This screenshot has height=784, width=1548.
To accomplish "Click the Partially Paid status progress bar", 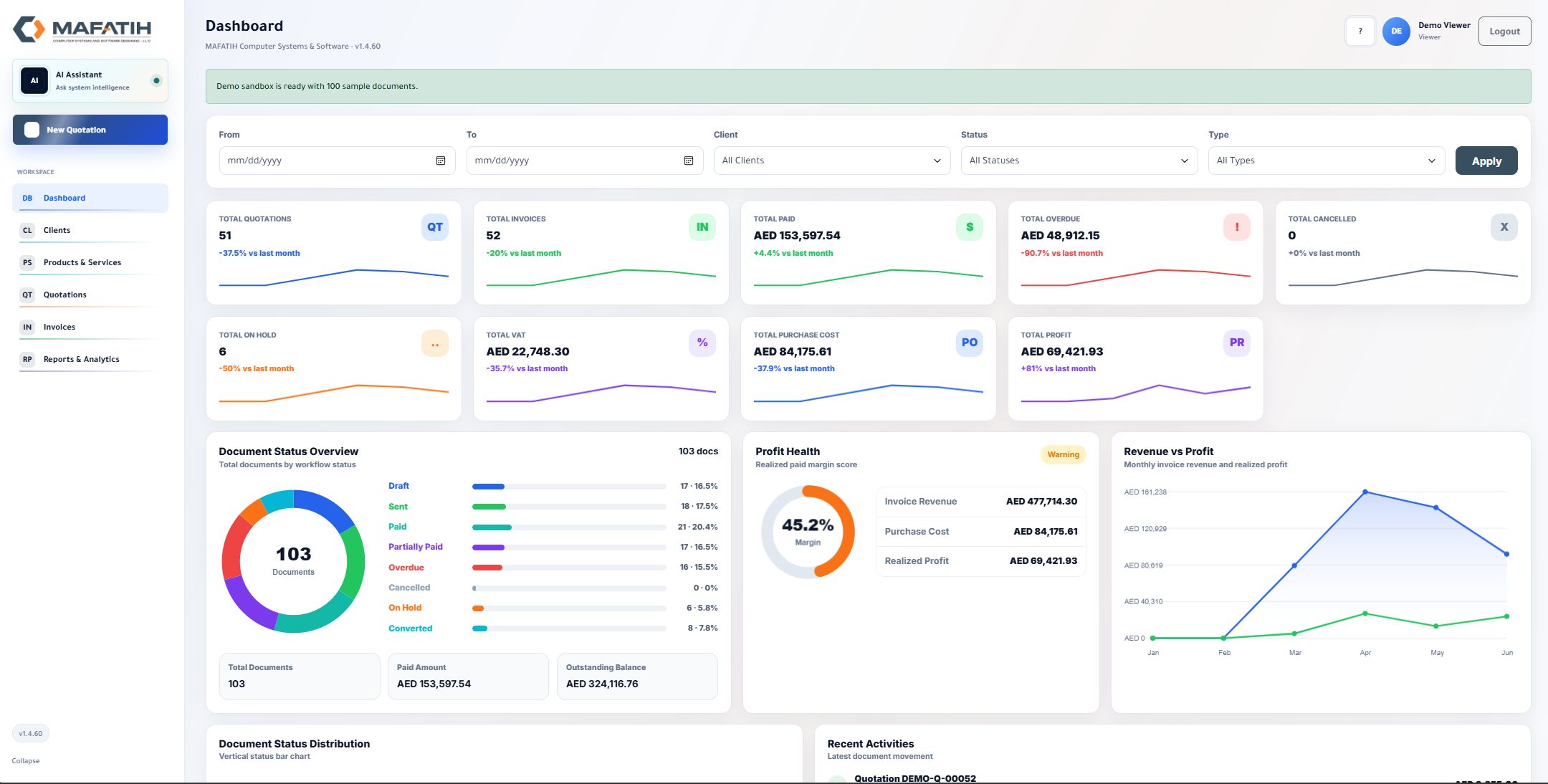I will coord(569,548).
